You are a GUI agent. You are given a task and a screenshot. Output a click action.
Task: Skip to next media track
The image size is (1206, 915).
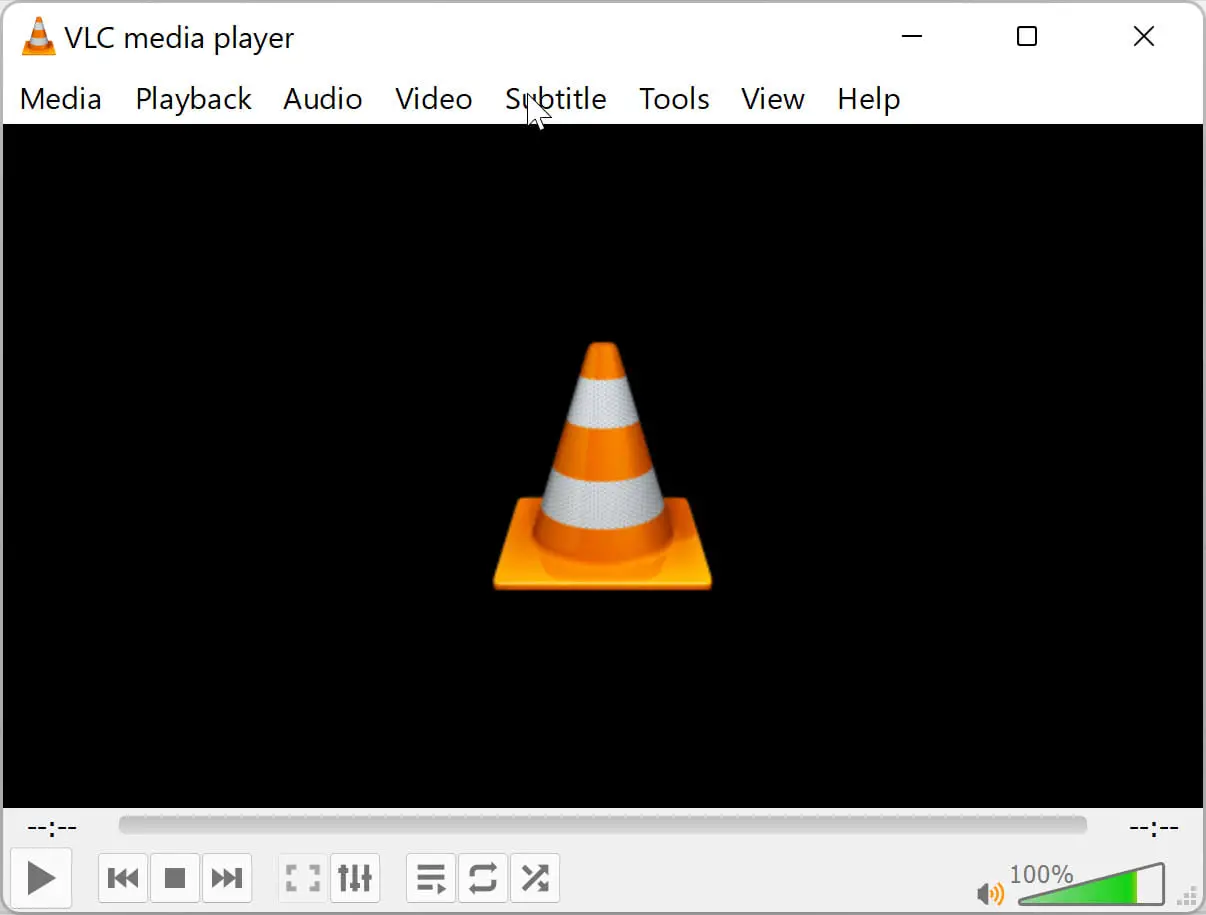pos(227,879)
